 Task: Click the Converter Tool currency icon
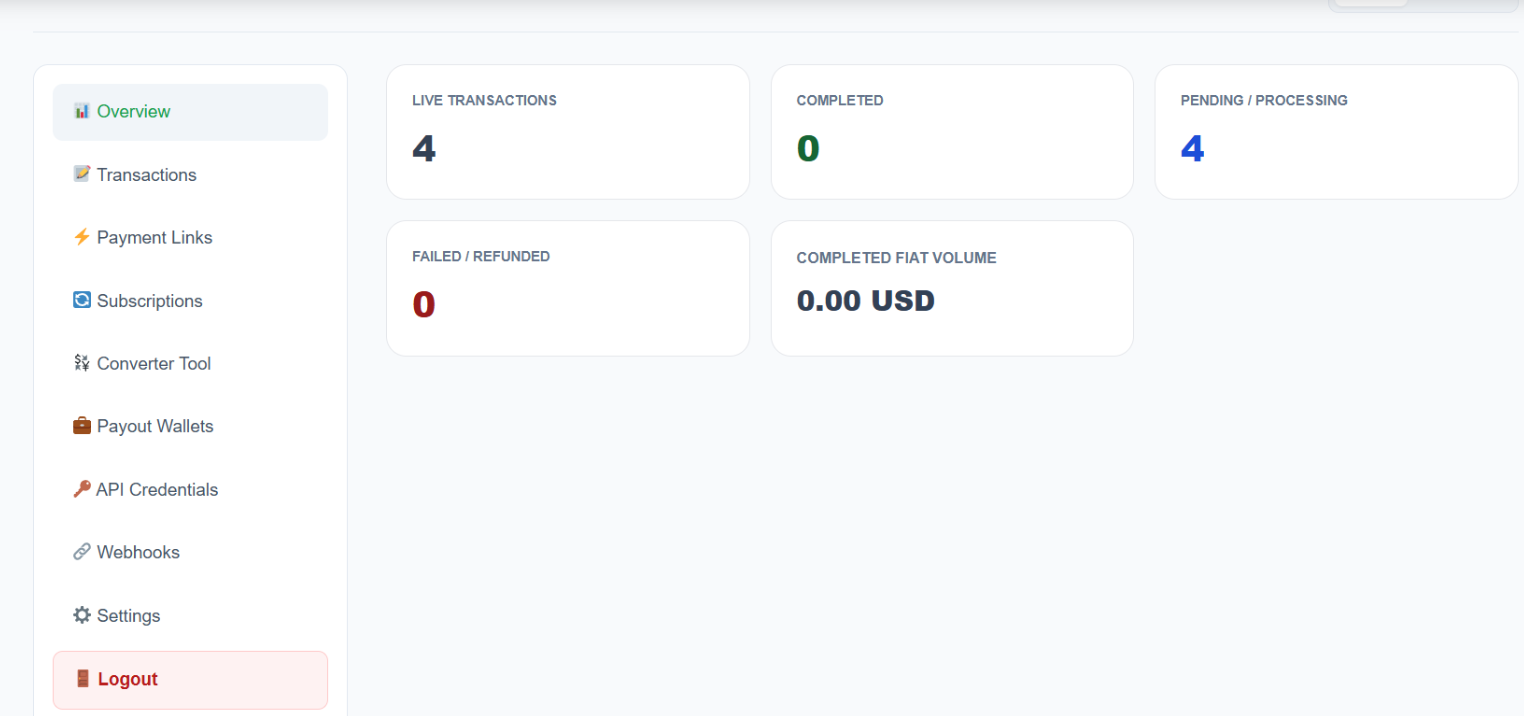82,363
